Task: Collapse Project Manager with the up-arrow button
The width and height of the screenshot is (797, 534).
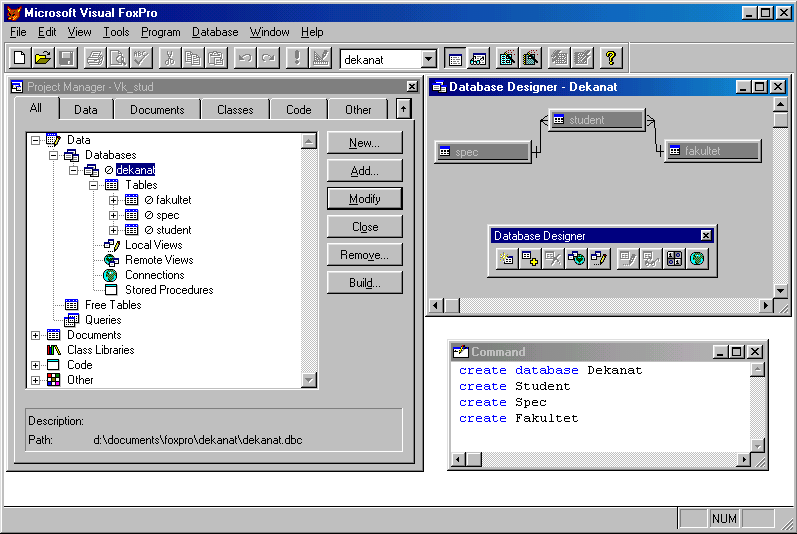Action: click(x=403, y=109)
